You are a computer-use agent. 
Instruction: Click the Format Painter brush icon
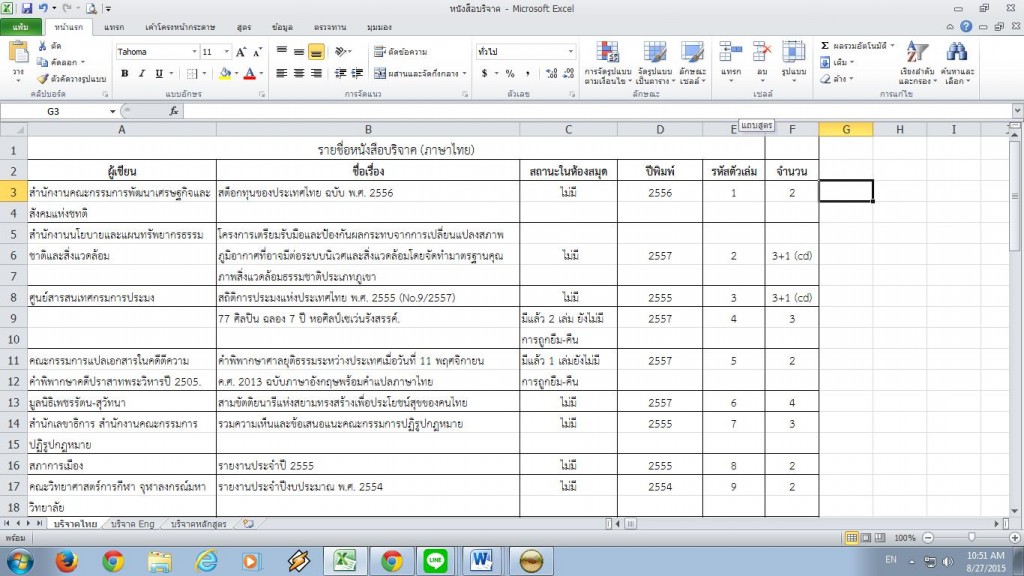click(42, 78)
